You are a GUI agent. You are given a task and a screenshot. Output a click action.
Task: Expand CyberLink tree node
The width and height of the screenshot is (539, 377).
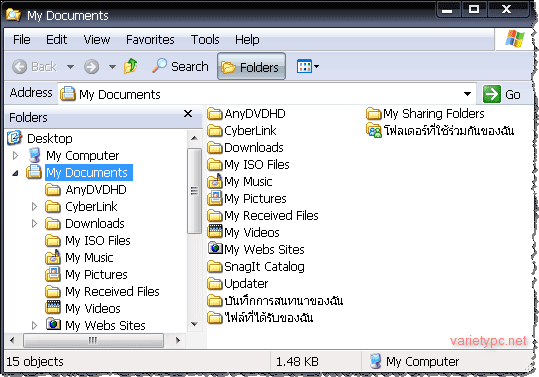(x=34, y=207)
